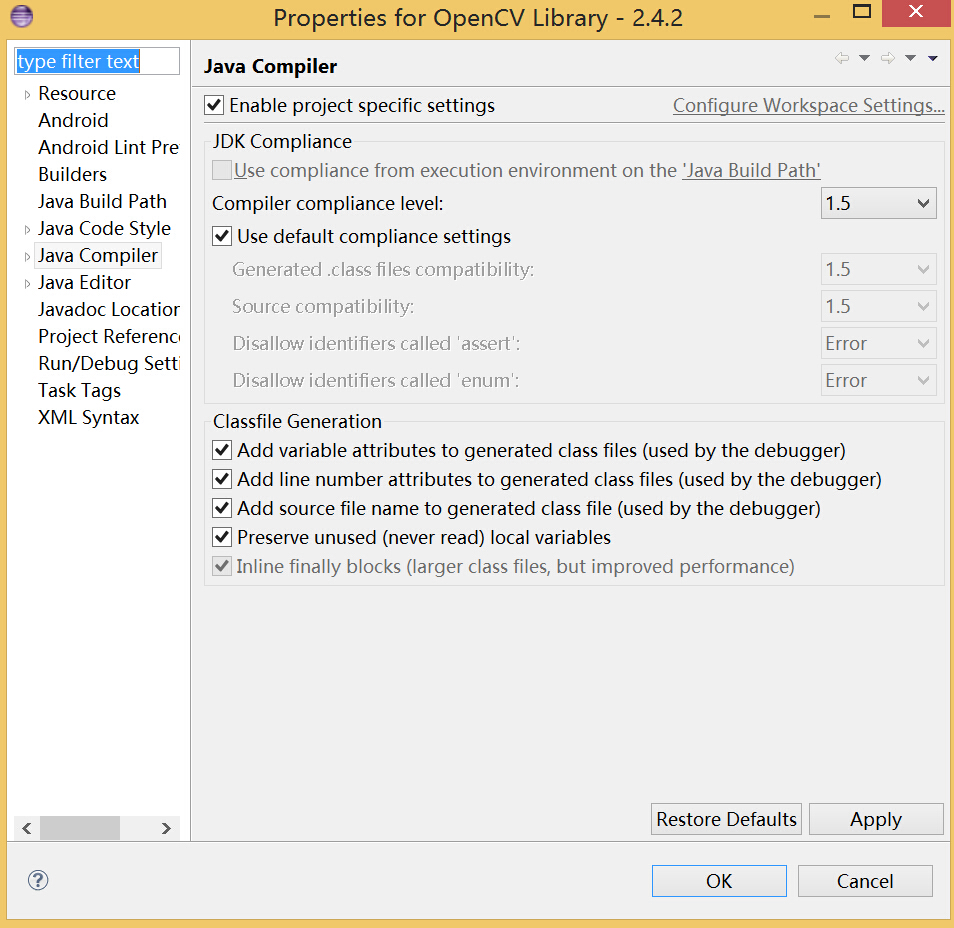
Task: Click the Cancel button
Action: [x=865, y=881]
